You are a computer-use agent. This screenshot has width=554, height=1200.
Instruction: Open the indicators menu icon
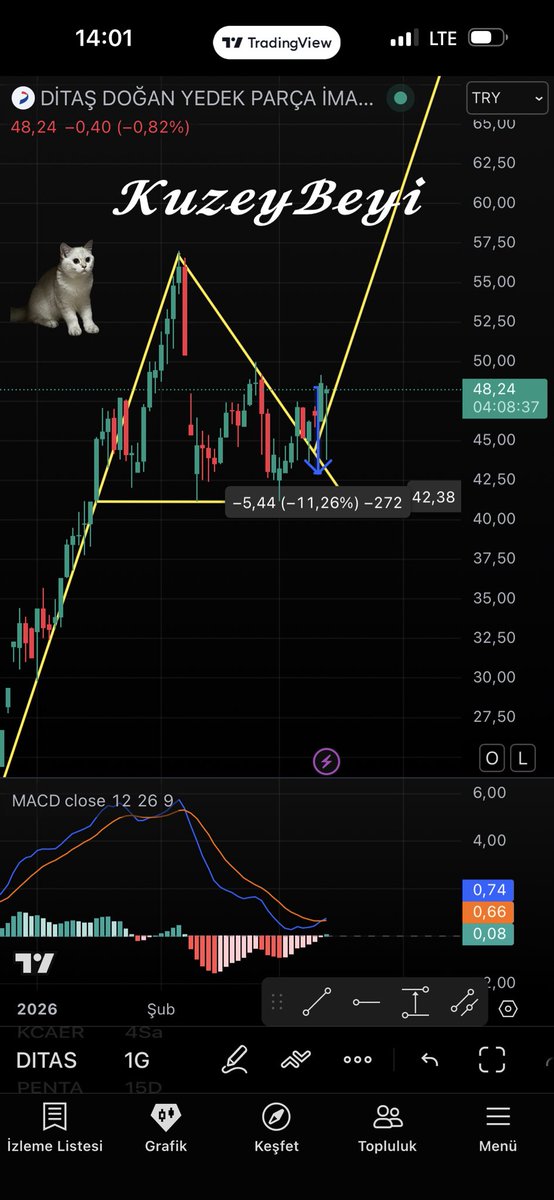pos(296,1059)
